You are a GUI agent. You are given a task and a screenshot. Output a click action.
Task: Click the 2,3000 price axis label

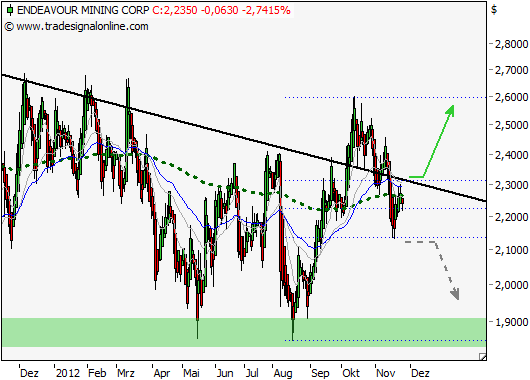pos(511,185)
